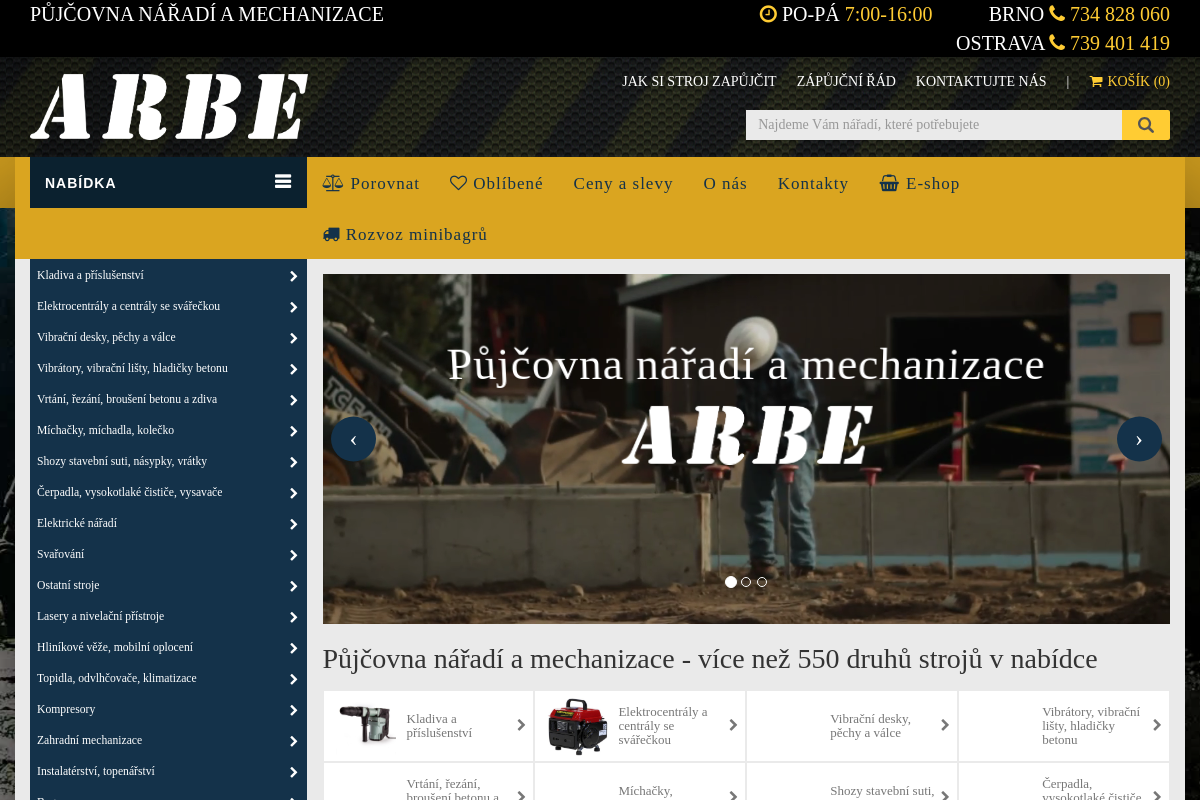The height and width of the screenshot is (800, 1200).
Task: Open the ZÁPŮJČNÍ ŘÁD page
Action: pyautogui.click(x=846, y=81)
